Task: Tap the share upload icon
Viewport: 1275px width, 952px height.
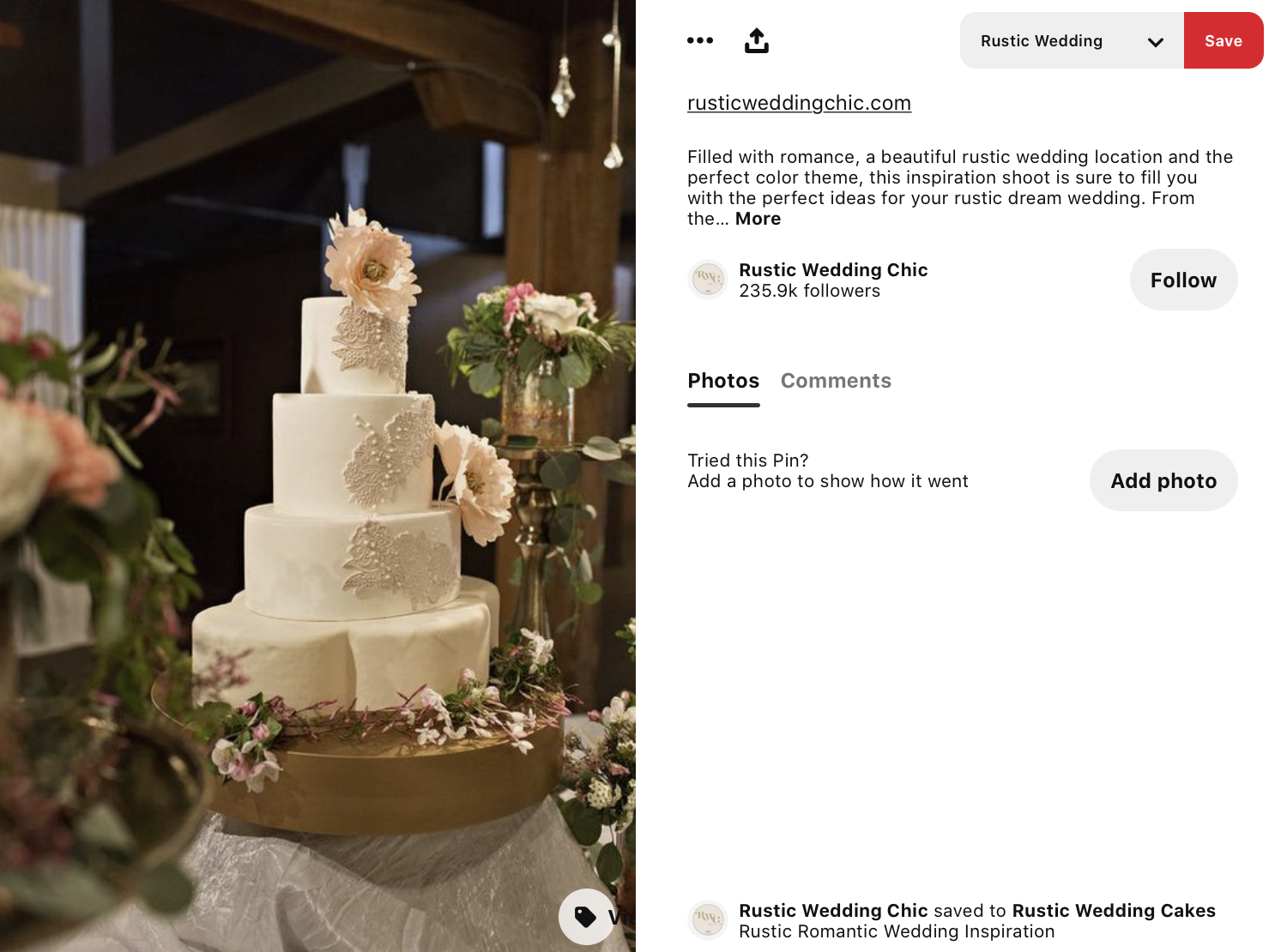Action: point(757,40)
